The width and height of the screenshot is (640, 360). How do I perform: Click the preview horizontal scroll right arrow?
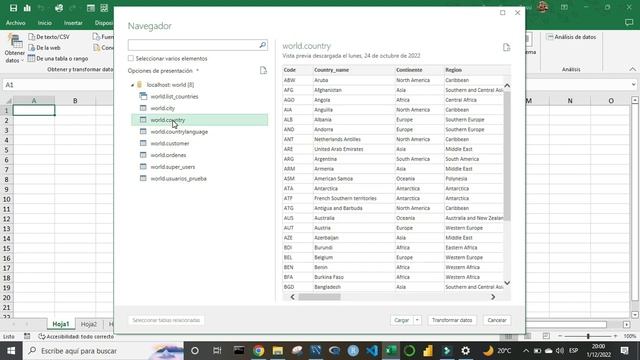click(x=493, y=297)
